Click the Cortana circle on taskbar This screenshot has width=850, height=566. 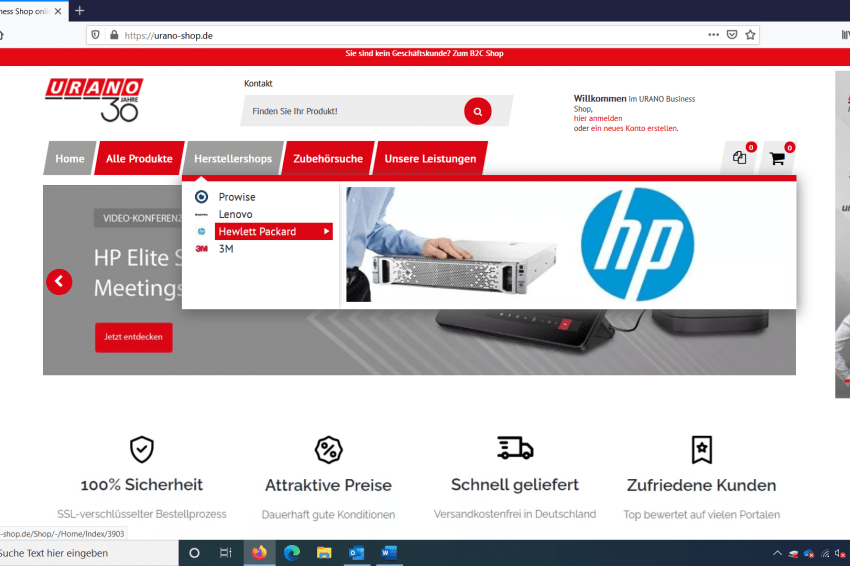point(194,553)
